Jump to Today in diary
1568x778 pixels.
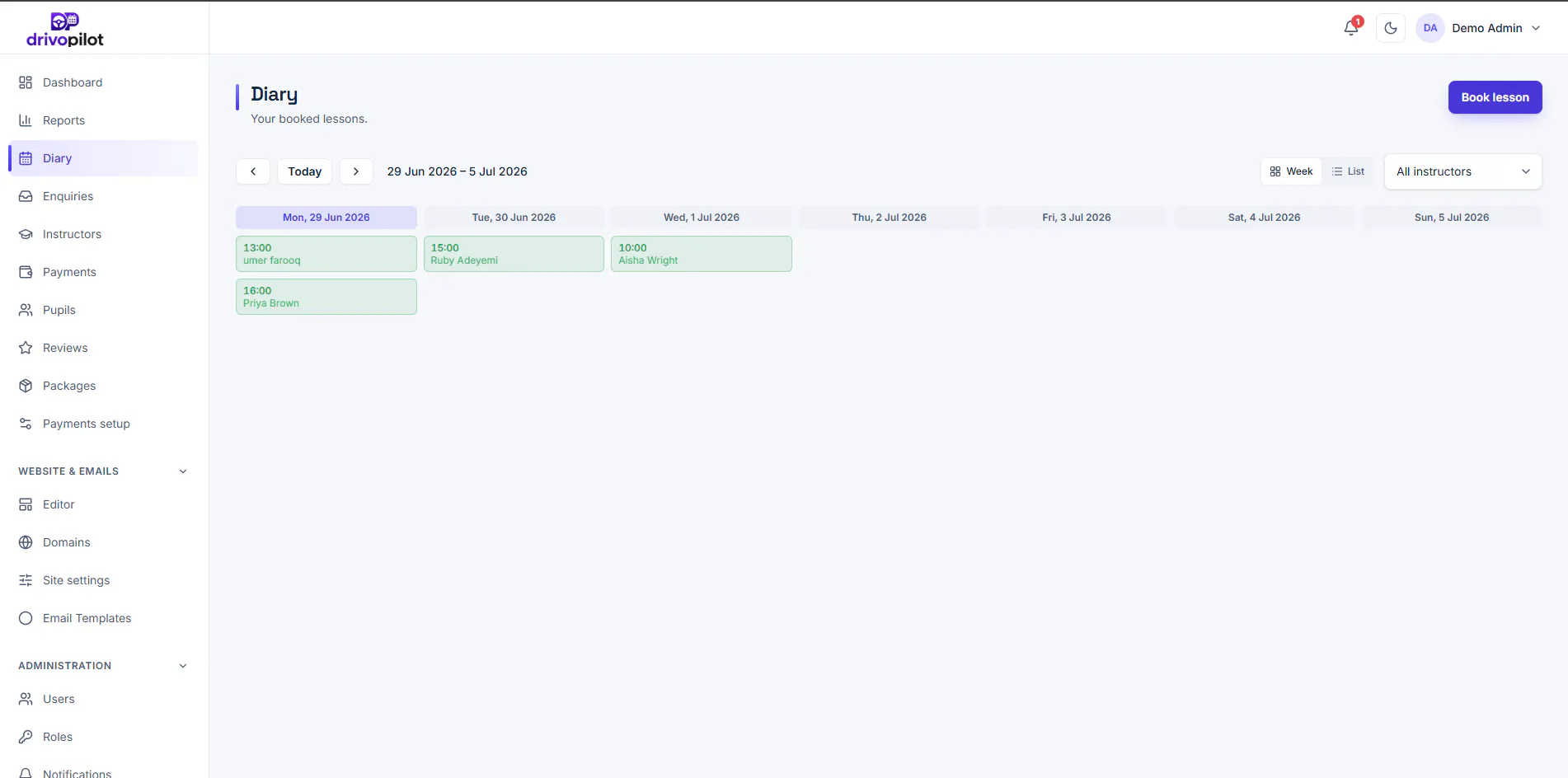[305, 171]
